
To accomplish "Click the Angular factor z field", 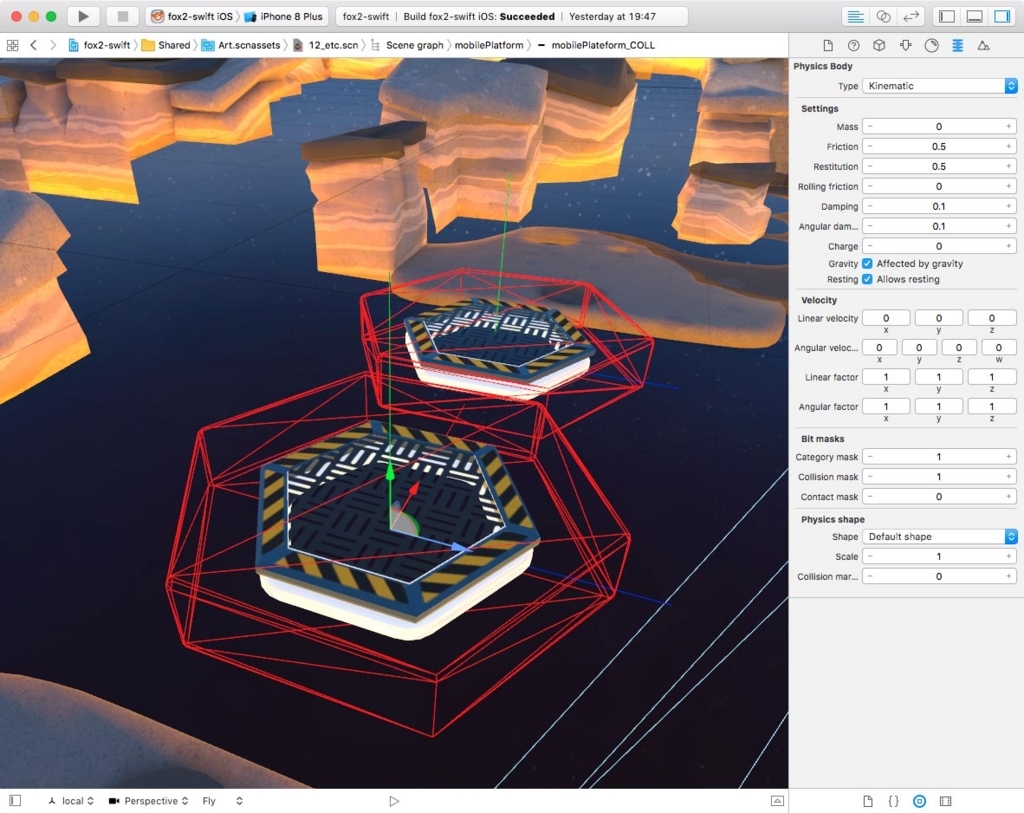I will point(992,406).
